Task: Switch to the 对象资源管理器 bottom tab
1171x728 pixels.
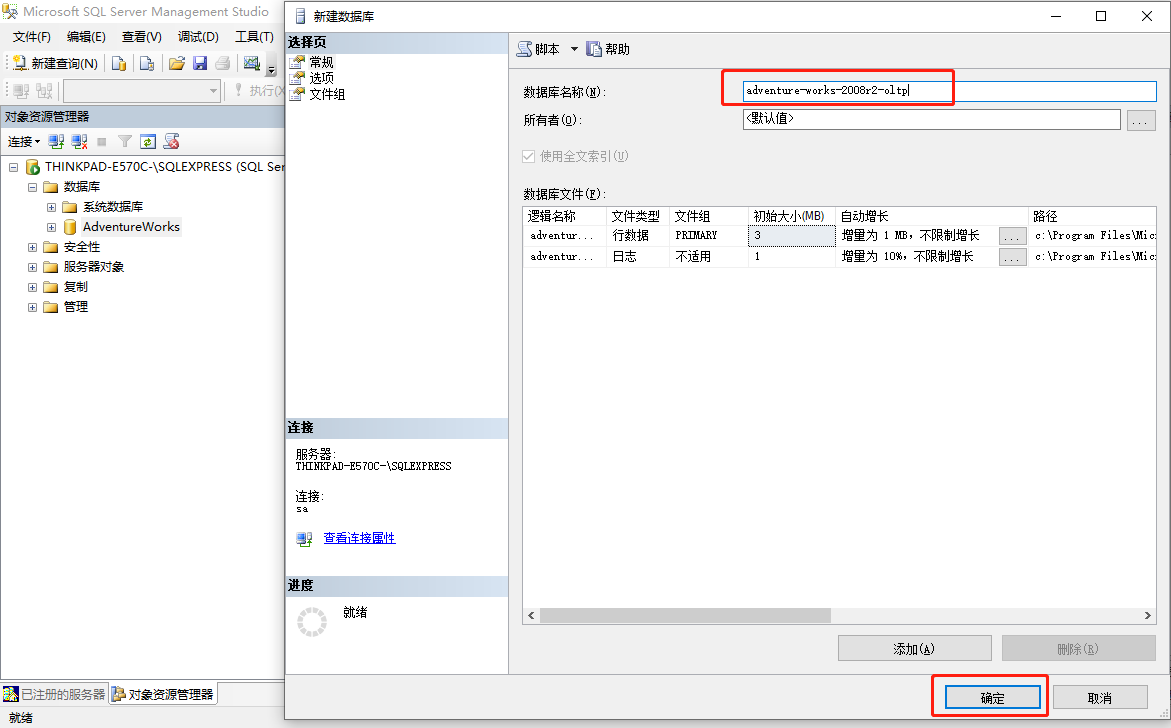Action: tap(163, 694)
